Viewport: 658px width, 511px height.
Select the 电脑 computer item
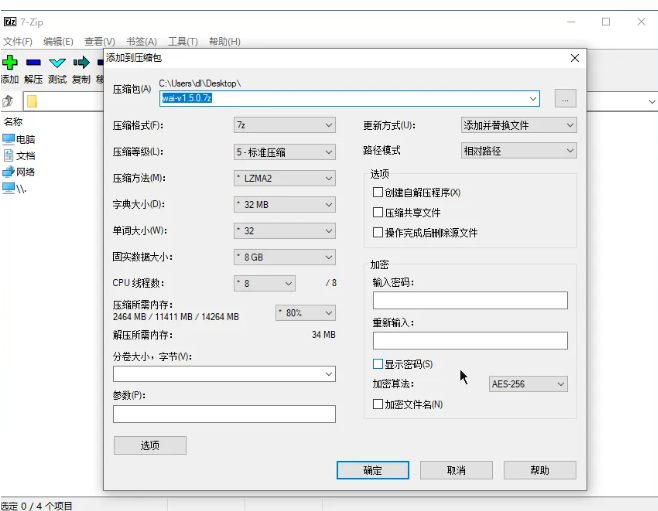pyautogui.click(x=19, y=139)
